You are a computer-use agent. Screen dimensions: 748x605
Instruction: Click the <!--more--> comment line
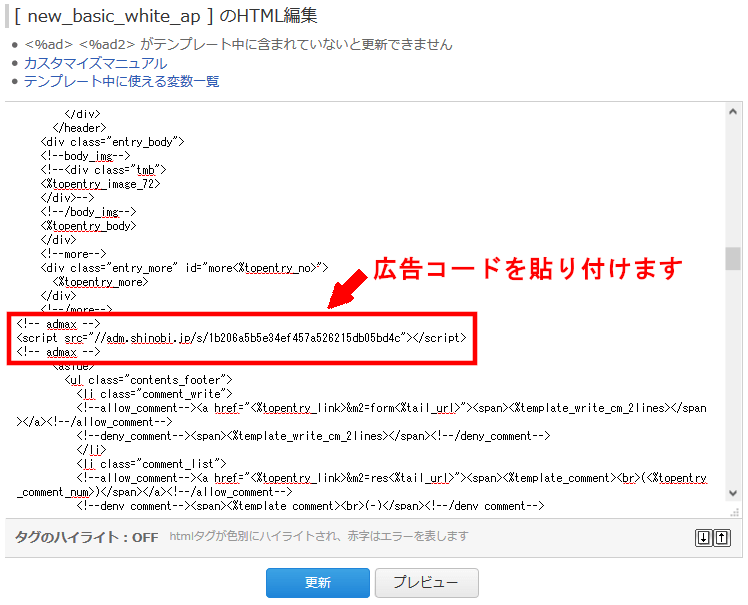click(x=73, y=254)
